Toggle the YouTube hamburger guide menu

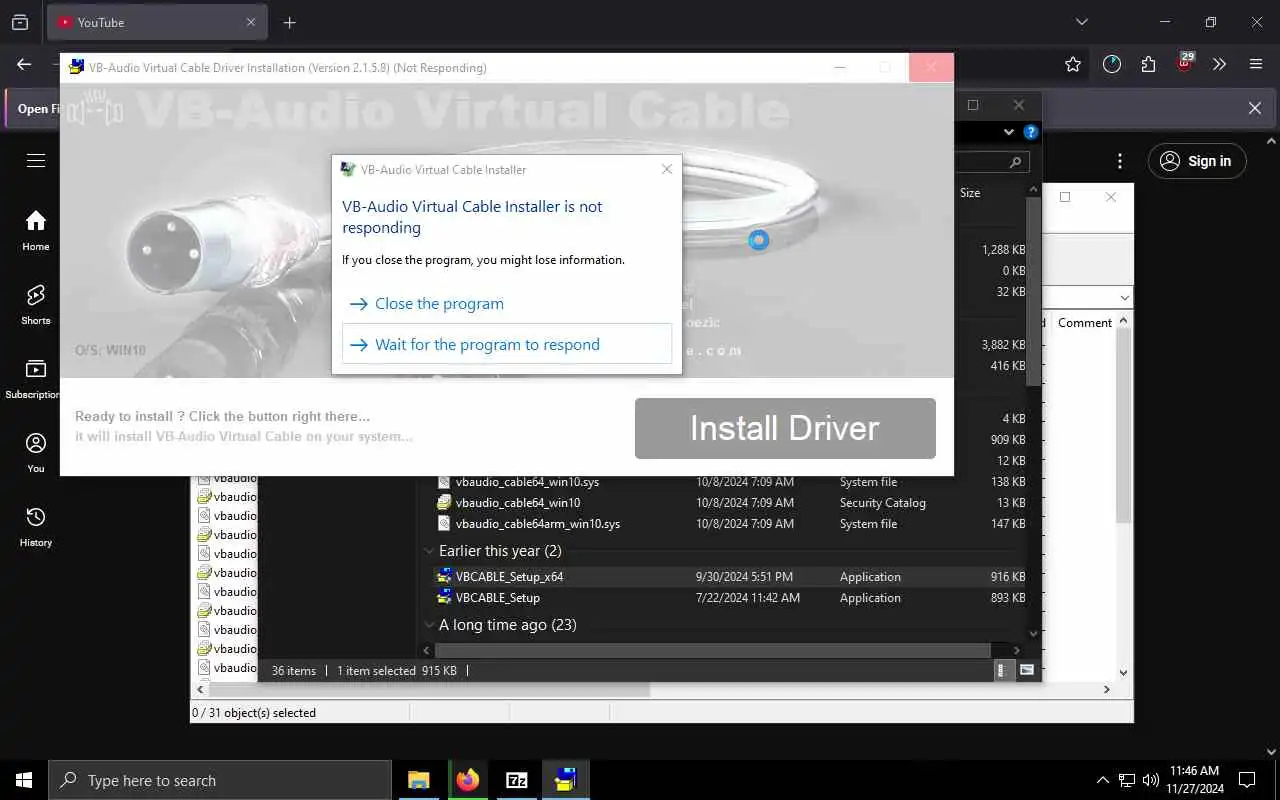click(x=36, y=161)
